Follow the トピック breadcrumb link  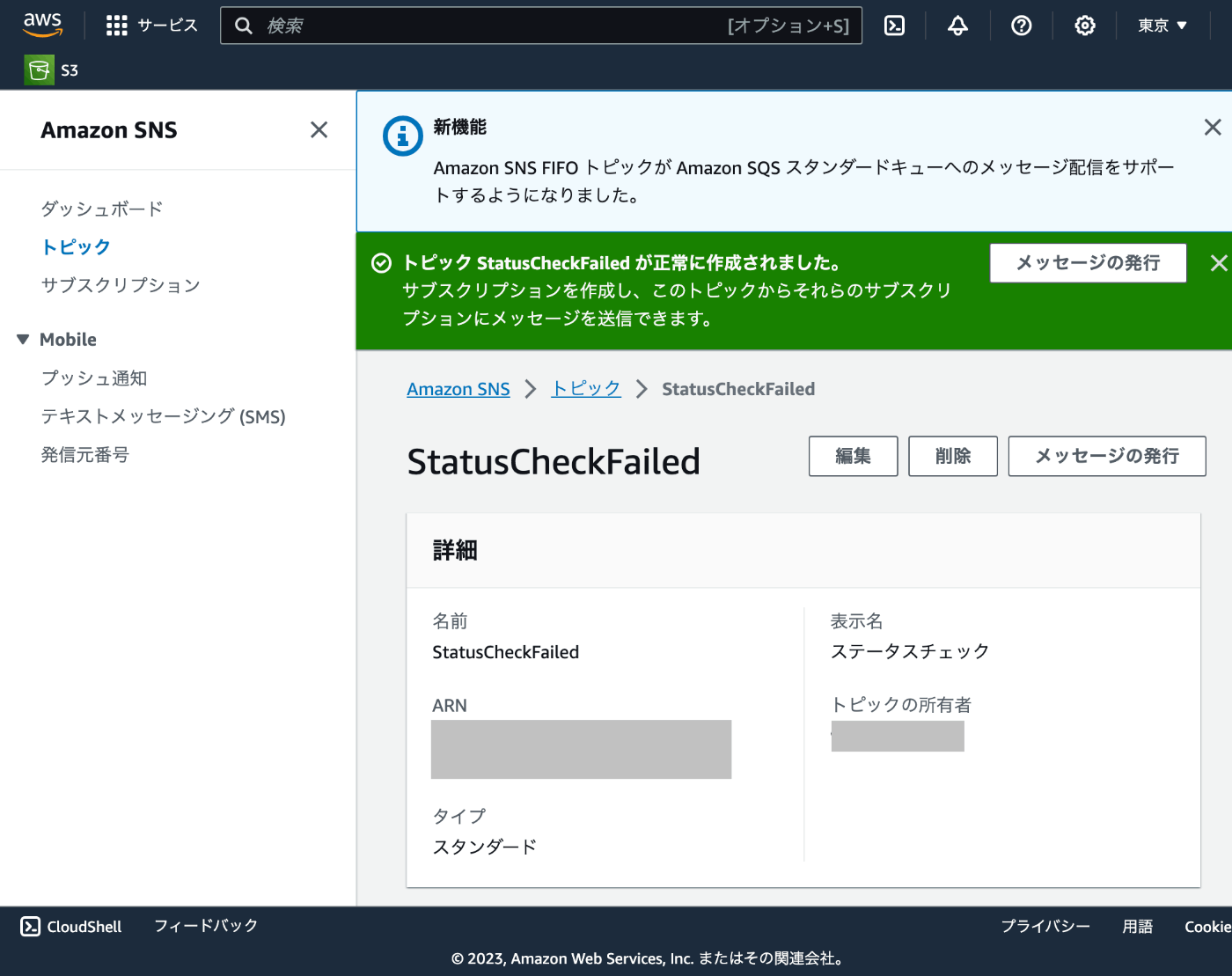tap(586, 389)
